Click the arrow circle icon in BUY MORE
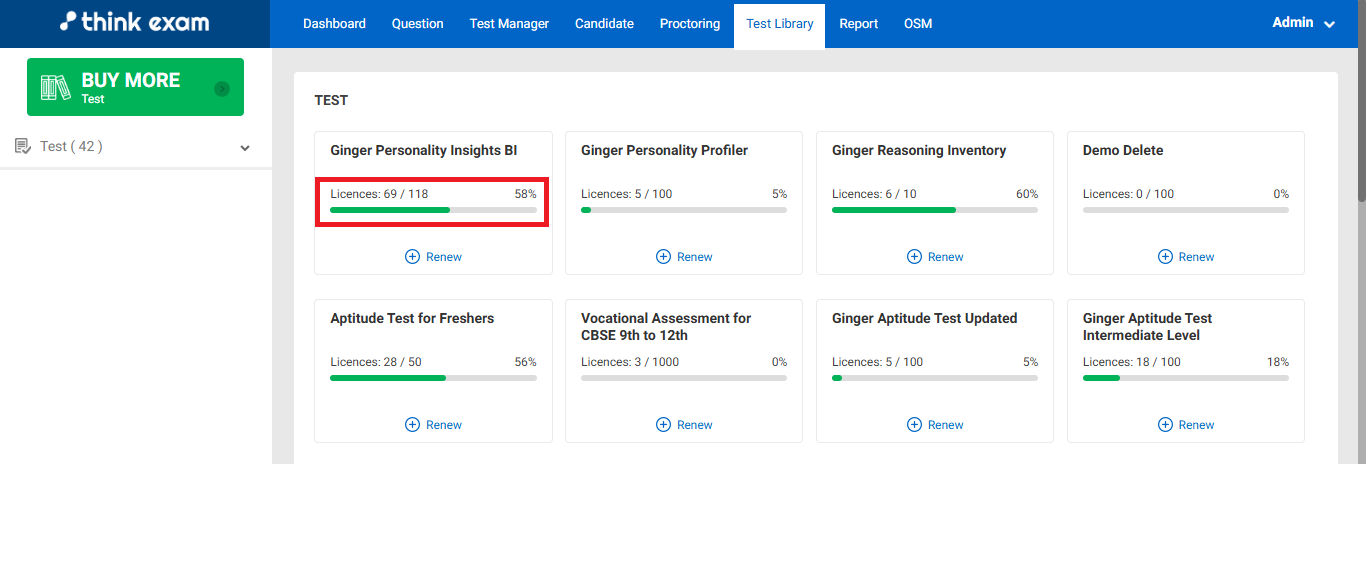Image resolution: width=1366 pixels, height=572 pixels. (222, 89)
